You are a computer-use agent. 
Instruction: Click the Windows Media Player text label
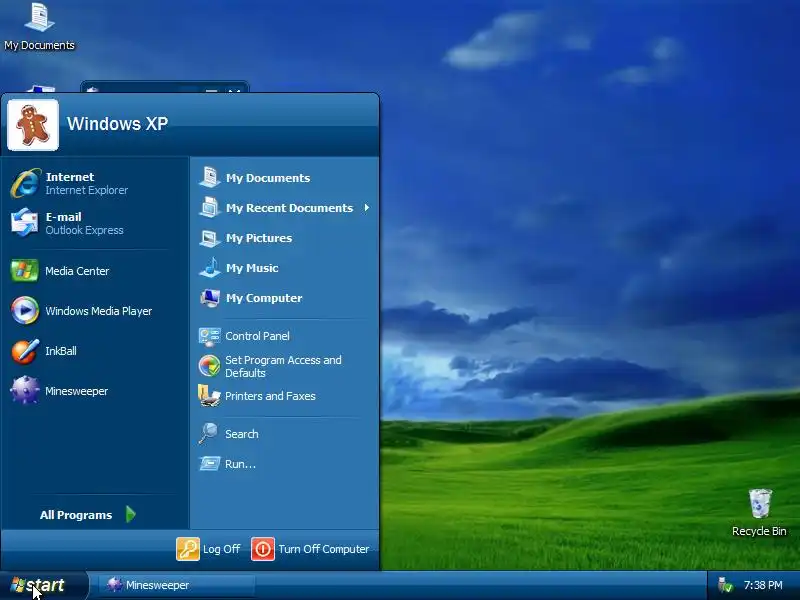98,311
